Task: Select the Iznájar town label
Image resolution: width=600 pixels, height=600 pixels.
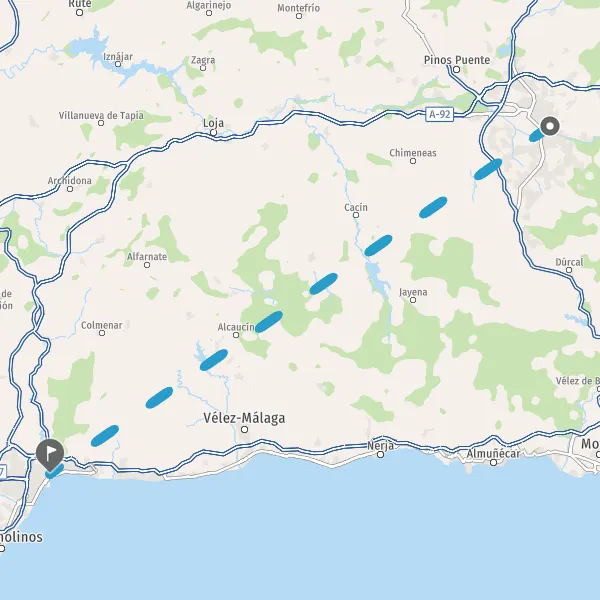Action: 118,57
